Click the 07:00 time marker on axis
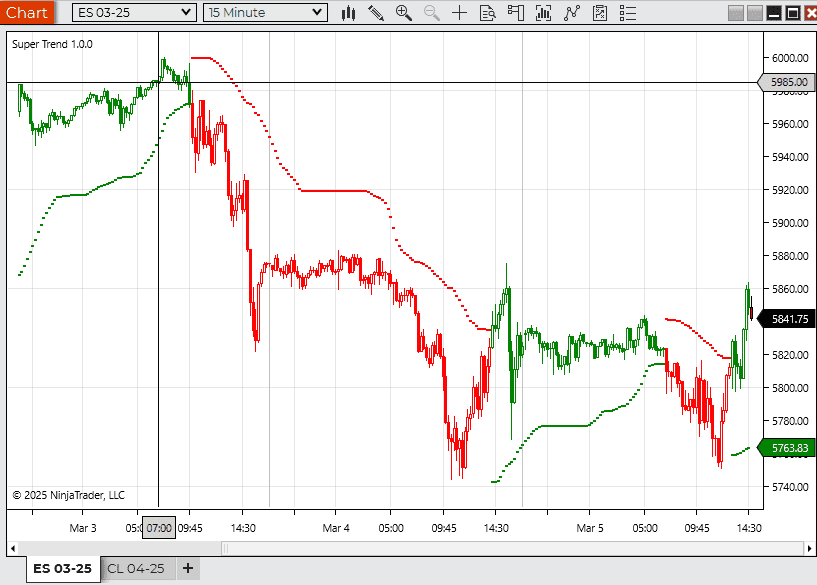The height and width of the screenshot is (585, 817). click(159, 528)
